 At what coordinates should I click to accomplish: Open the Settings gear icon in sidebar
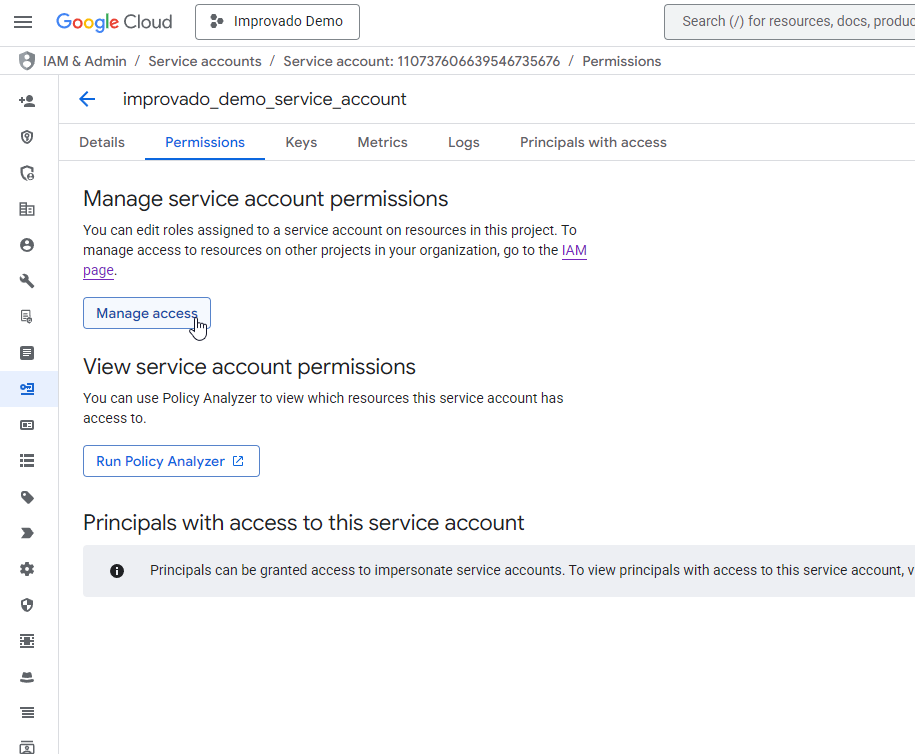(27, 569)
